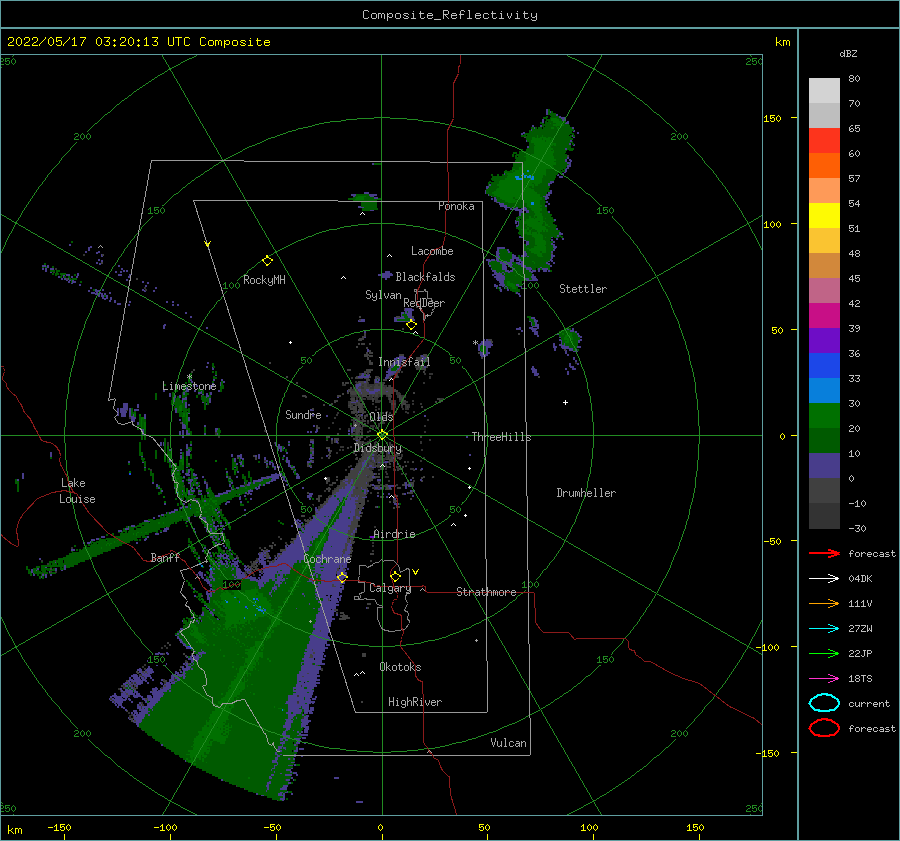
Task: Click the white 04DK arrow legend icon
Action: tap(824, 579)
